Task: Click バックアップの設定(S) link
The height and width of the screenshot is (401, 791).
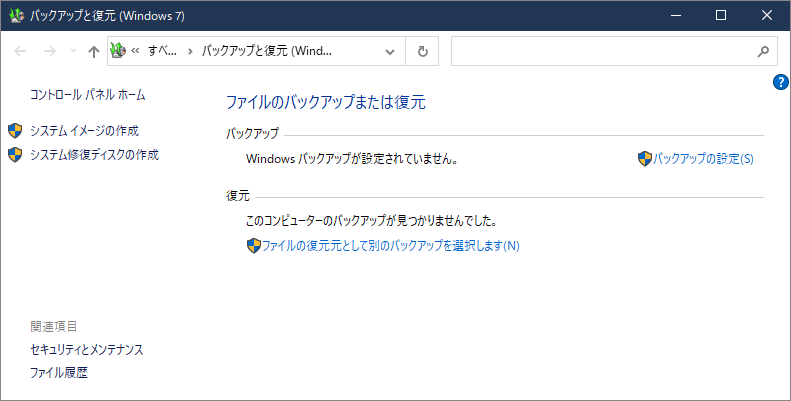Action: [703, 159]
